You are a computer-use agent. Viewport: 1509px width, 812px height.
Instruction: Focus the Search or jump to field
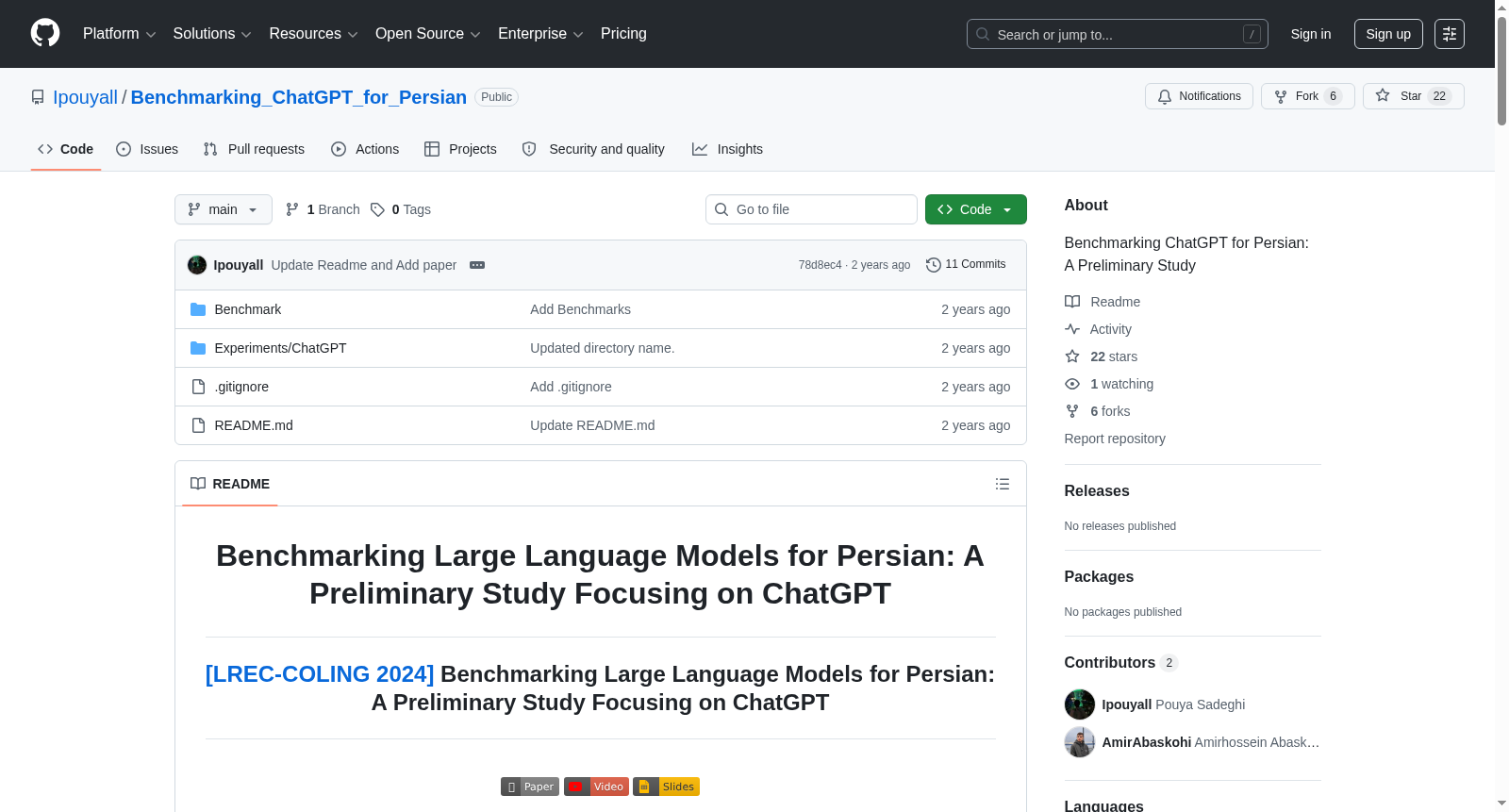point(1117,34)
